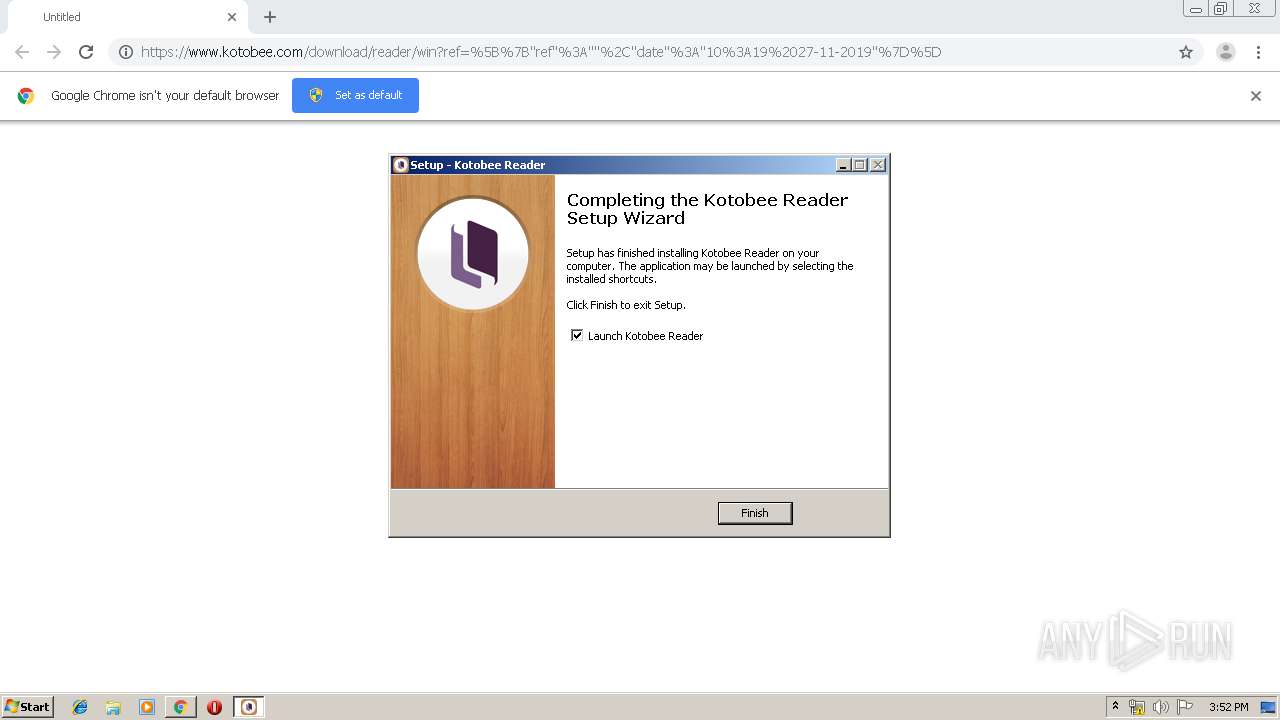Click the Completing the Kotobee Reader heading

707,209
